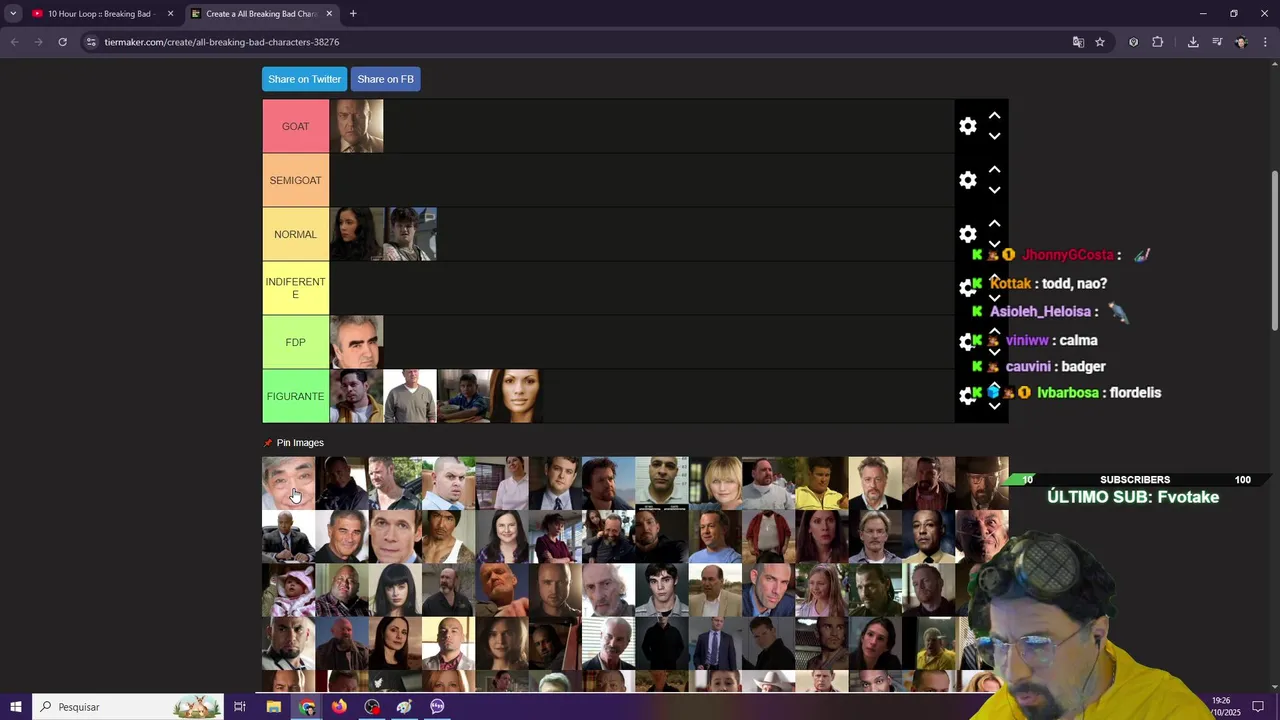Bookmark this page with star icon
Image resolution: width=1280 pixels, height=720 pixels.
[x=1100, y=42]
